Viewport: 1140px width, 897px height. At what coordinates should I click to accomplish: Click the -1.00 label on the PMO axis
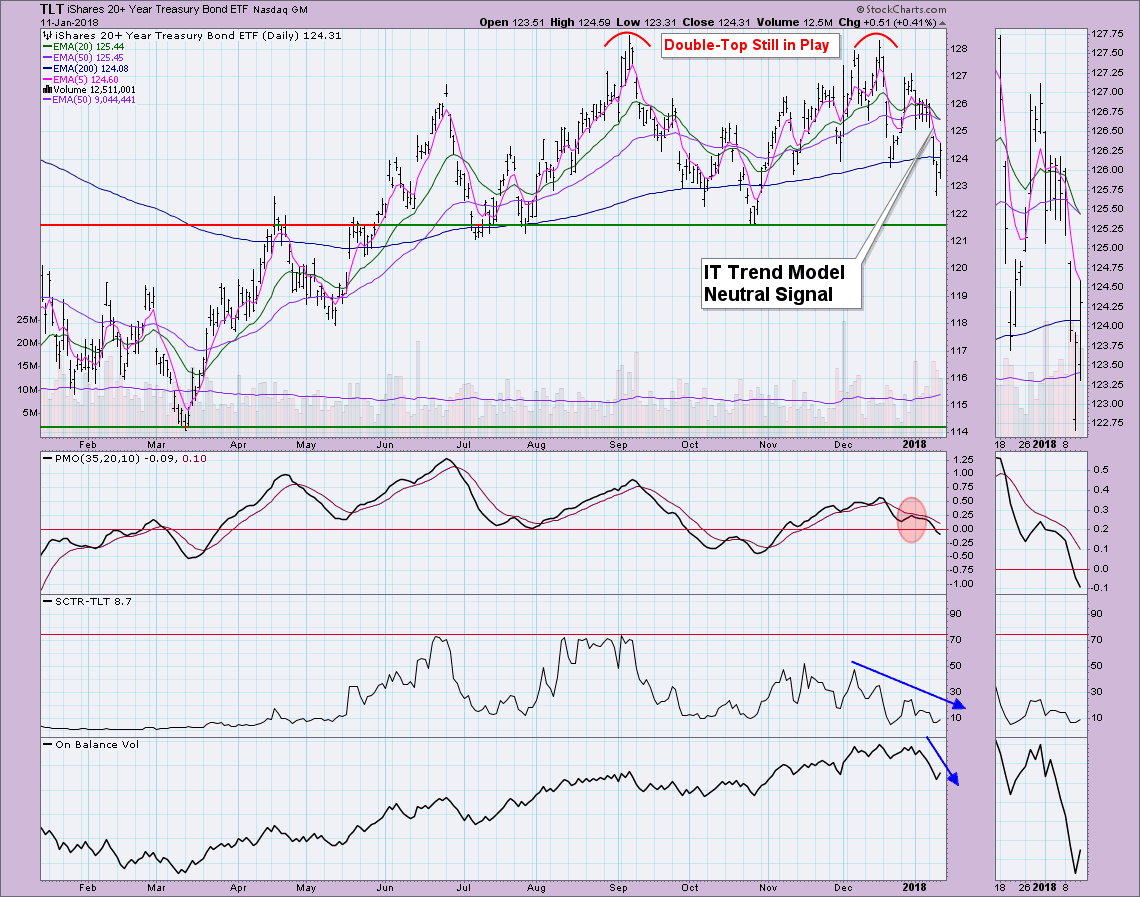pyautogui.click(x=961, y=584)
